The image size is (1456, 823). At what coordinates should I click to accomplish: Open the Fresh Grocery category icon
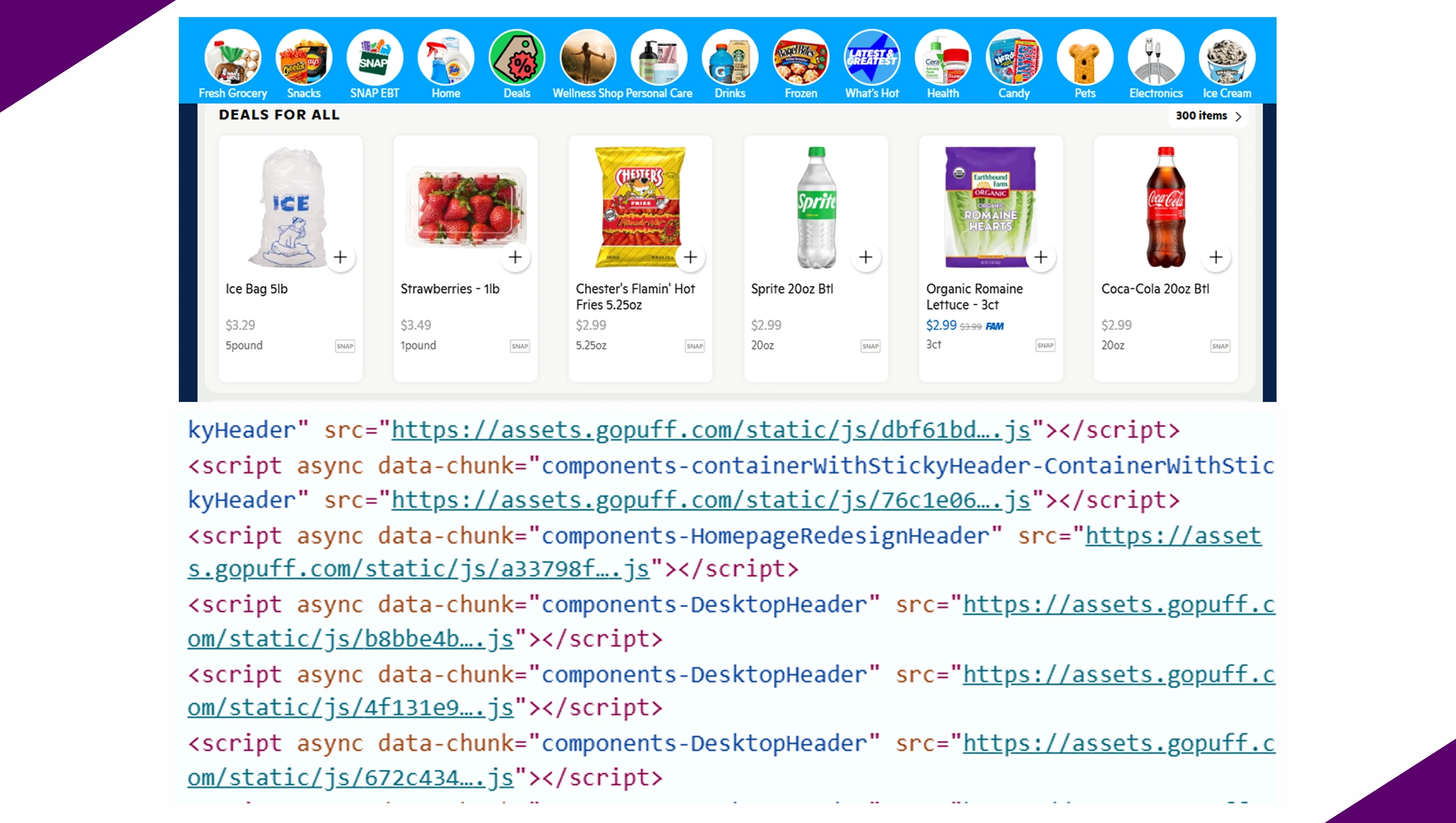tap(233, 58)
